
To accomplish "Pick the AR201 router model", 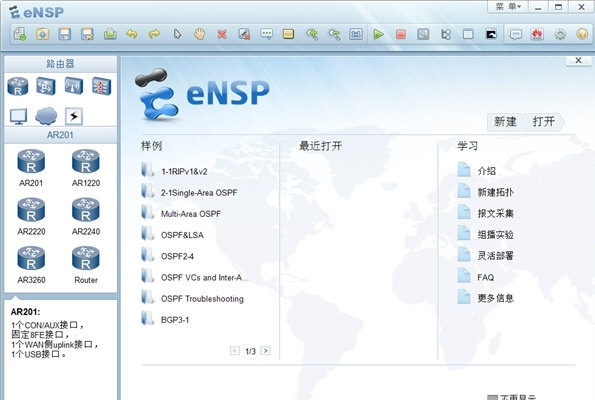I will 31,168.
